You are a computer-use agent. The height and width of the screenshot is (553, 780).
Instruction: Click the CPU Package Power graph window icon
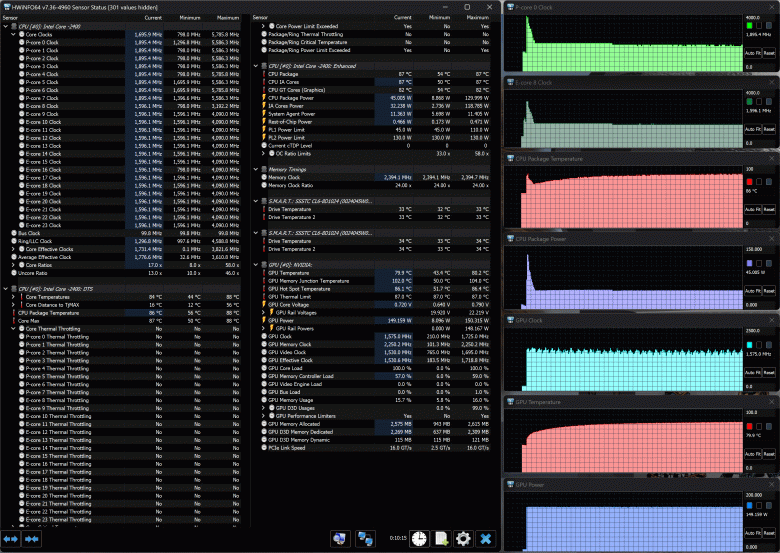click(x=510, y=239)
